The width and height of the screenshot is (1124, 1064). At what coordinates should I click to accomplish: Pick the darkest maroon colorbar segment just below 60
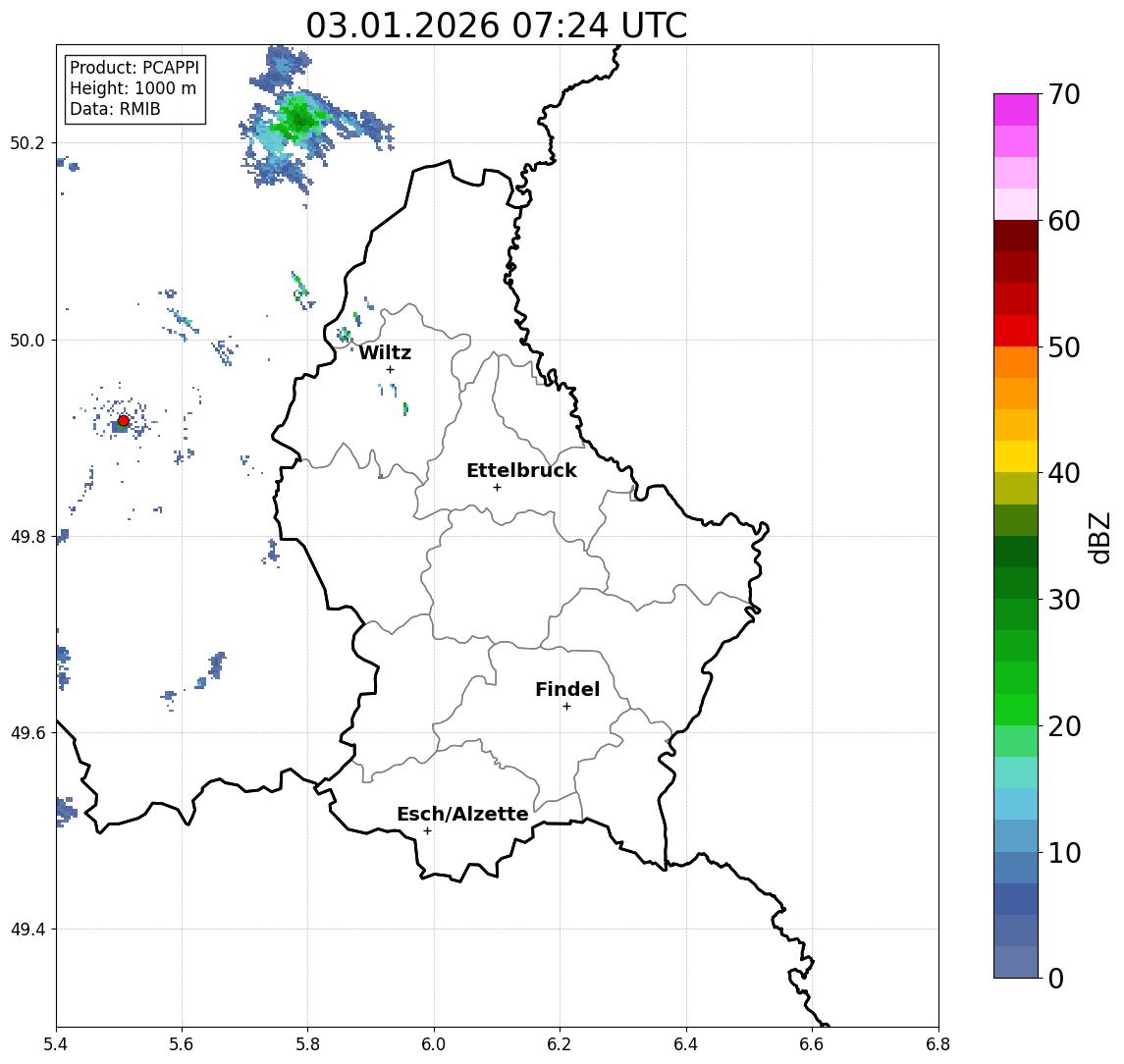1016,236
